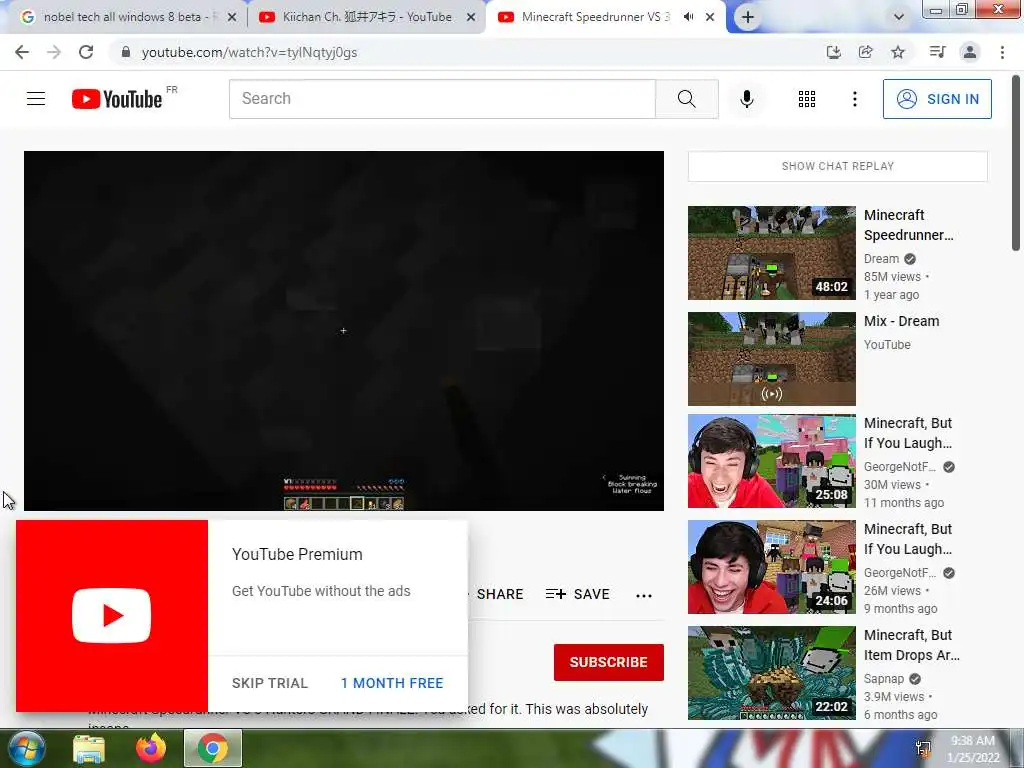Click the Mix - Dream title text
Screen dimensions: 1024x768
(x=901, y=321)
